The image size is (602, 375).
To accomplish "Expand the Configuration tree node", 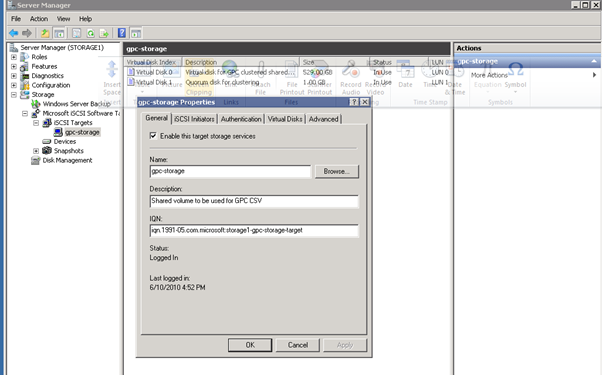I will [x=14, y=85].
